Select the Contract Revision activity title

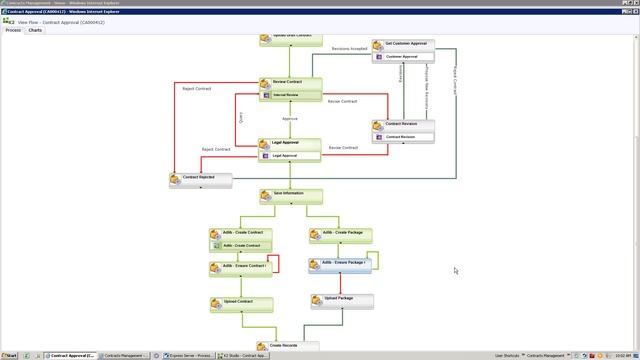pos(401,124)
